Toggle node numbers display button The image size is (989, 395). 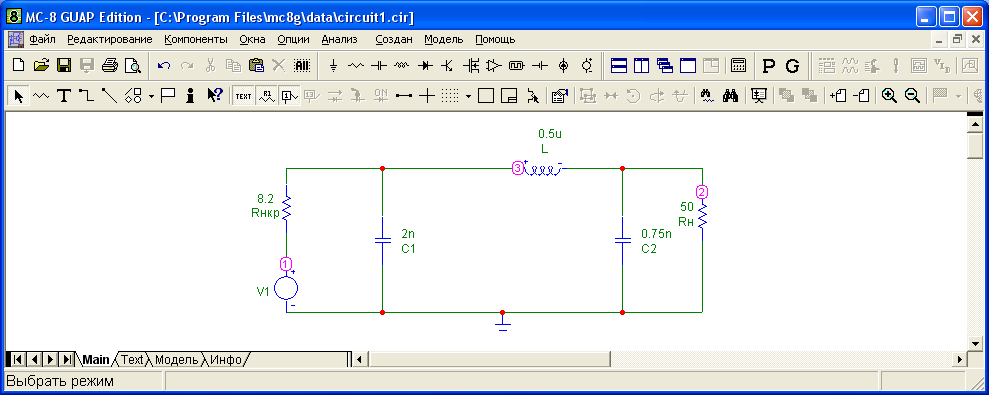290,96
